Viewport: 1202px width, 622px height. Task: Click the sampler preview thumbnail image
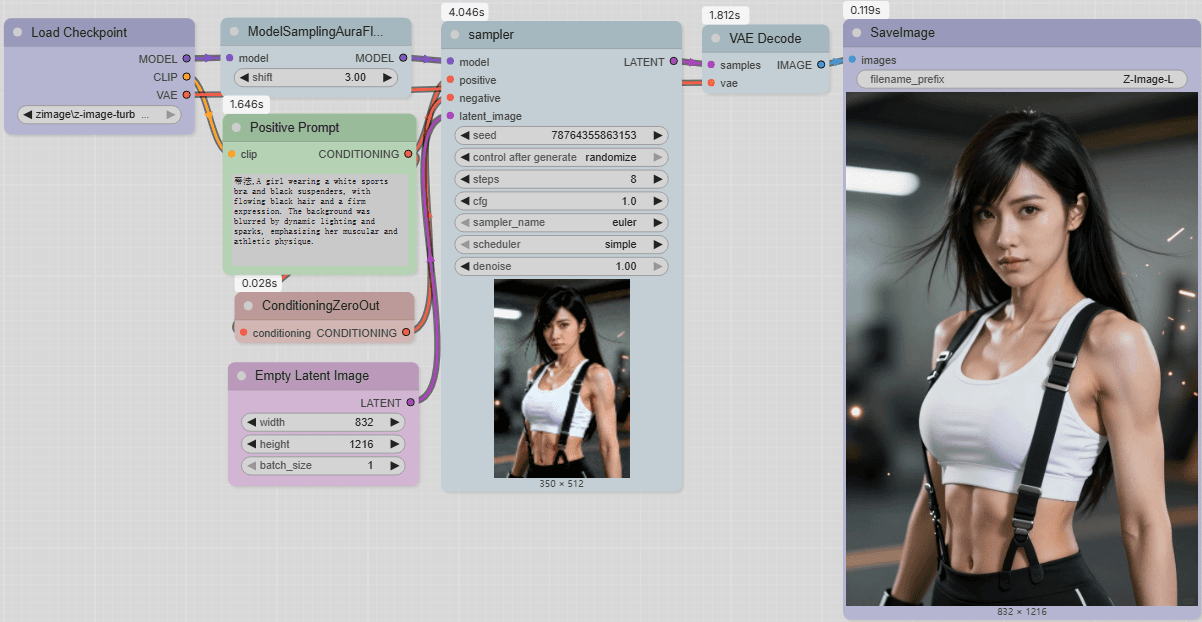click(x=561, y=378)
